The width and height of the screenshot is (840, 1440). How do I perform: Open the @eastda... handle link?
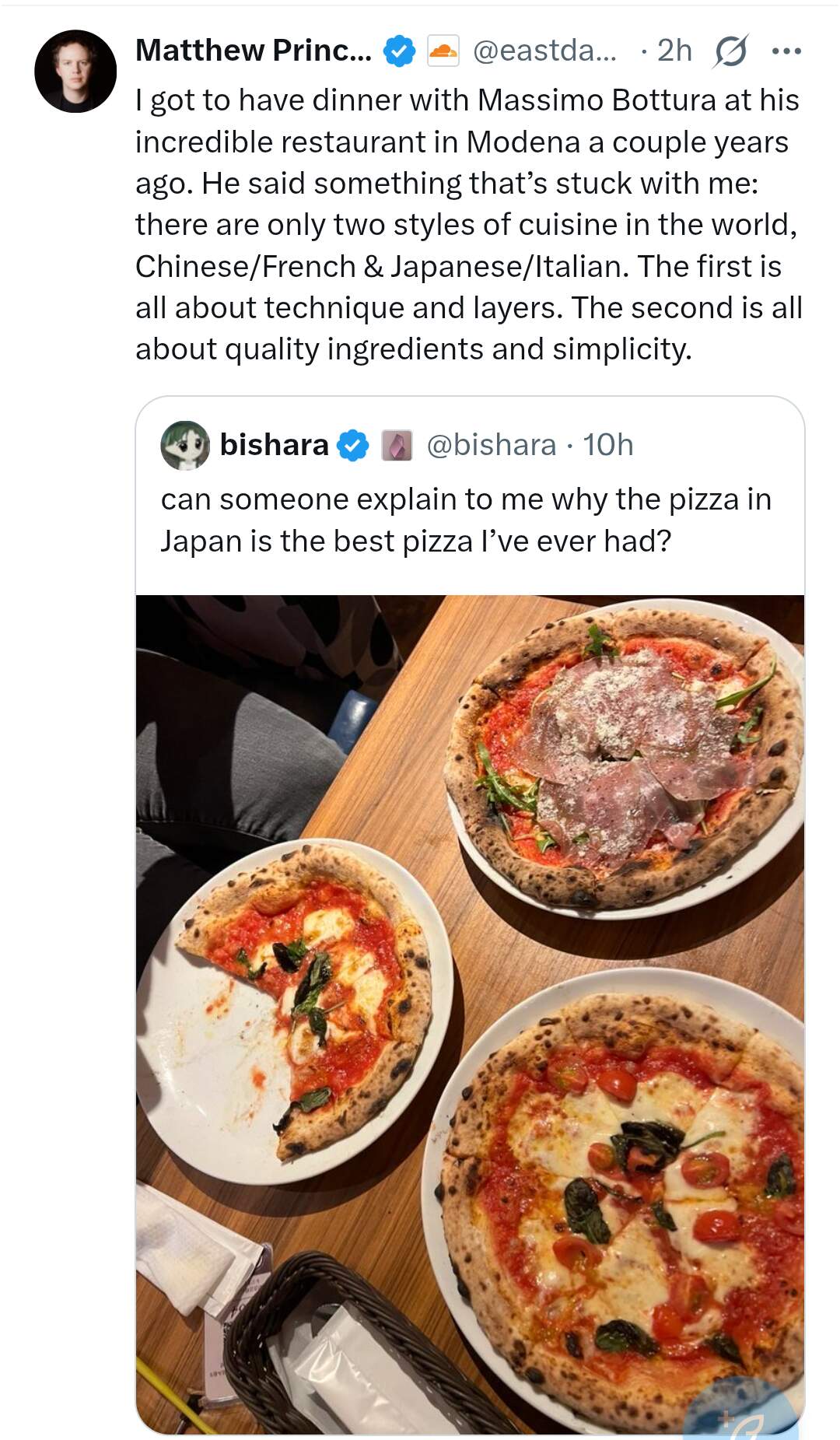point(544,51)
